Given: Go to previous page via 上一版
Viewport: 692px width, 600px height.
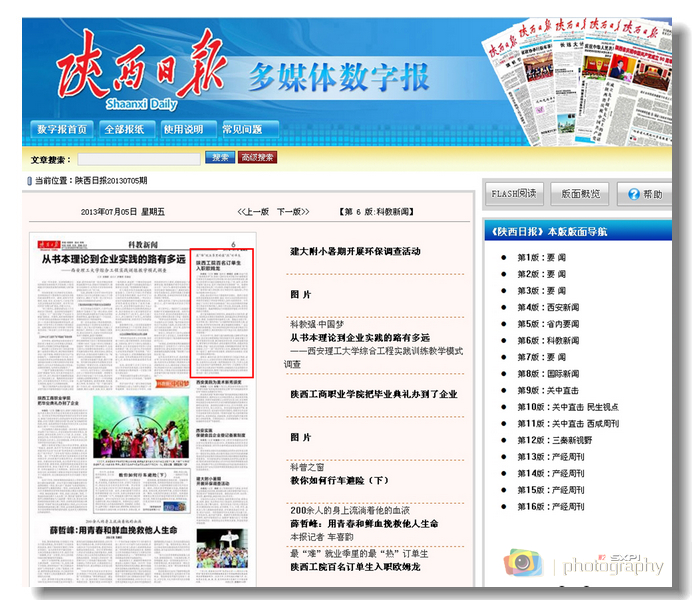Looking at the screenshot, I should click(x=254, y=212).
